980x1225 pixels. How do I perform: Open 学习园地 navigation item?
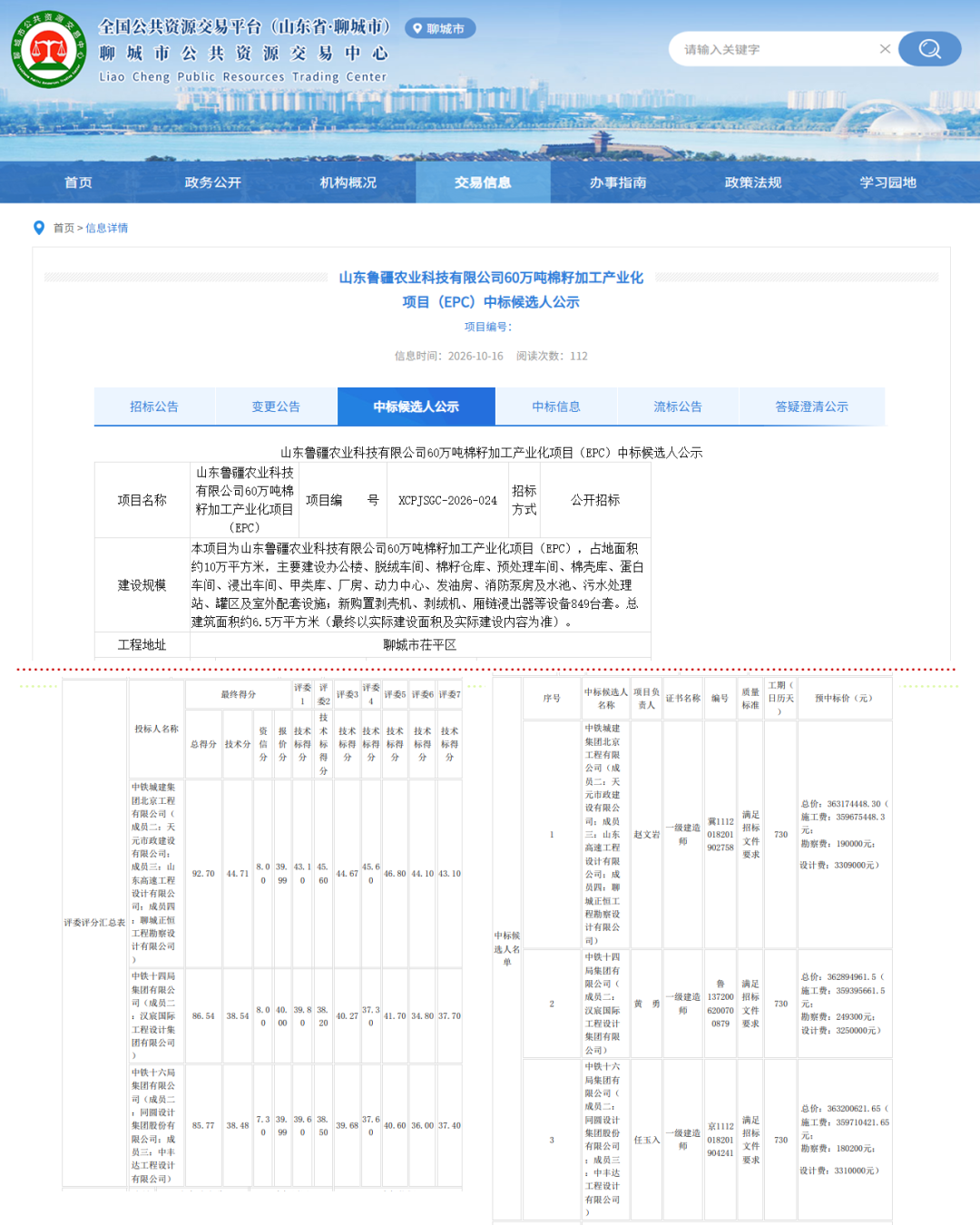(x=888, y=182)
